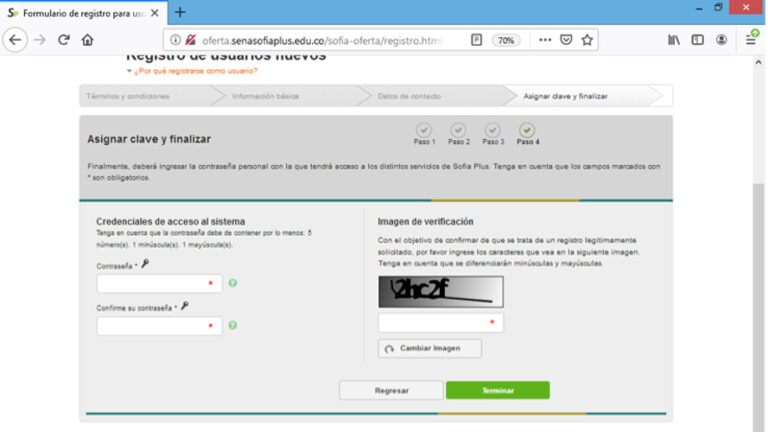Toggle Reader View icon in the address bar
Screen dimensions: 768x432
[477, 40]
